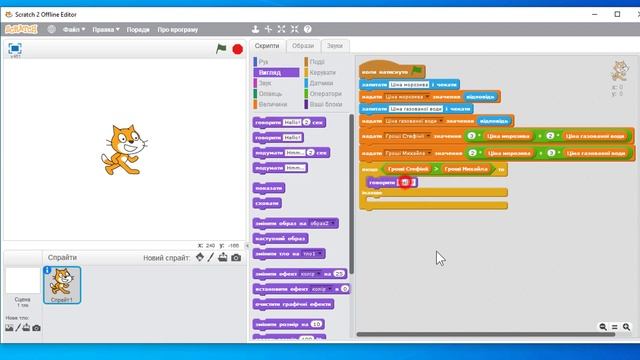Choose new sprite from library

tap(200, 257)
